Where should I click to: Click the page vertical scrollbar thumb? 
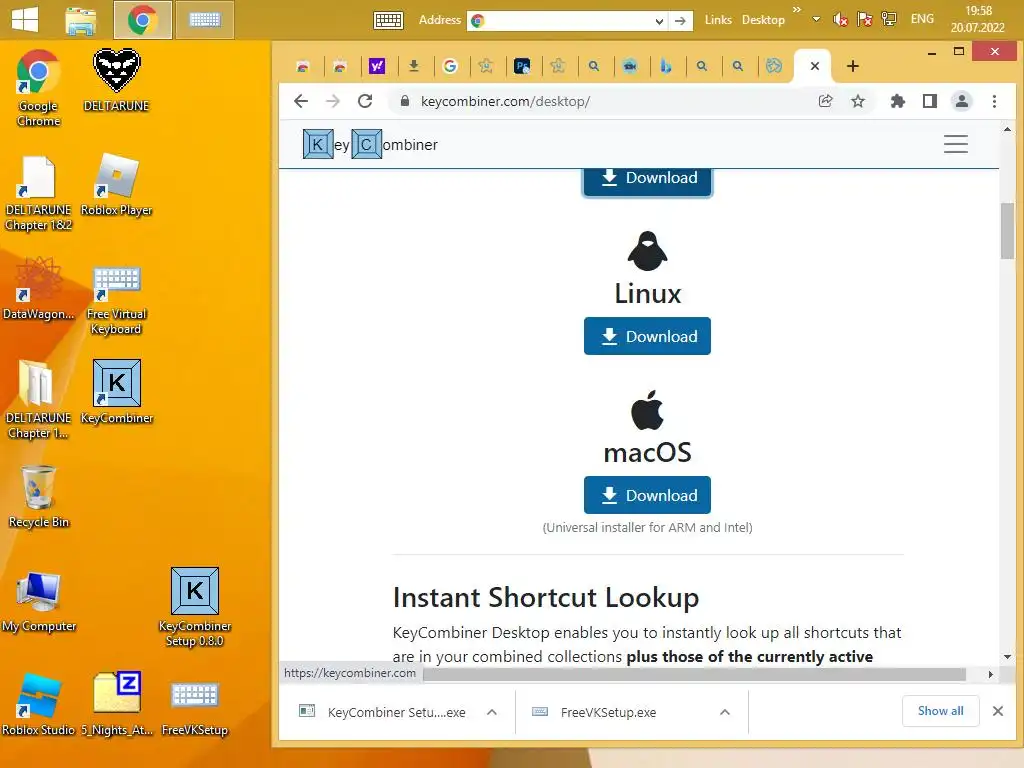1008,231
